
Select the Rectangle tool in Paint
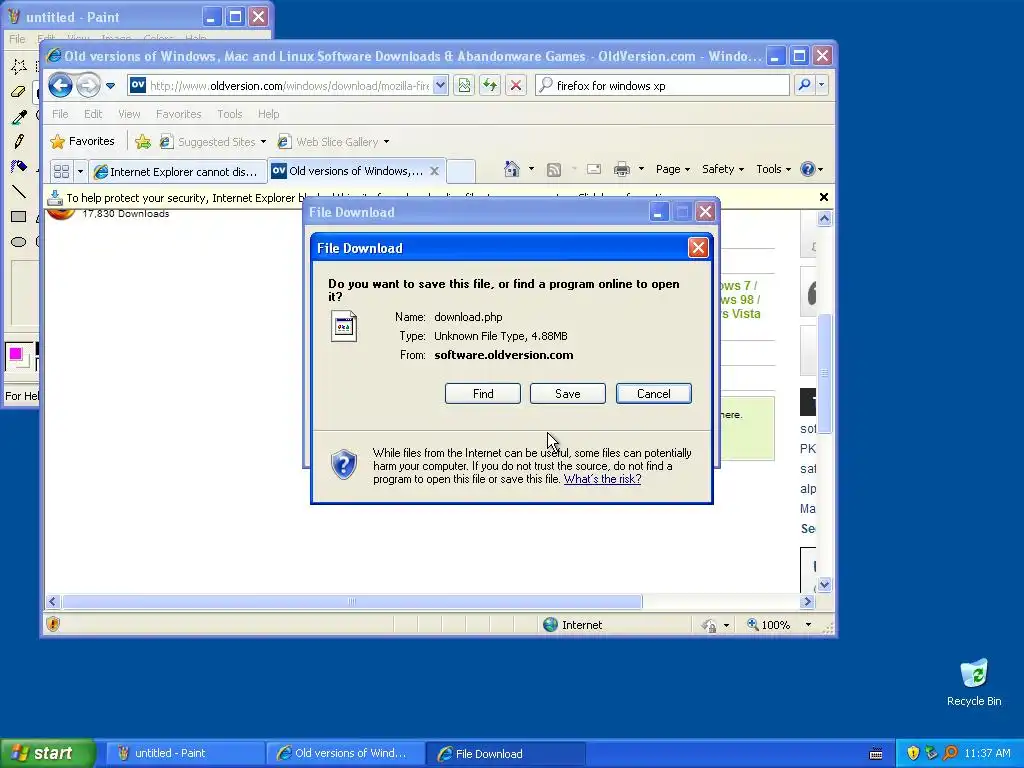(x=19, y=216)
